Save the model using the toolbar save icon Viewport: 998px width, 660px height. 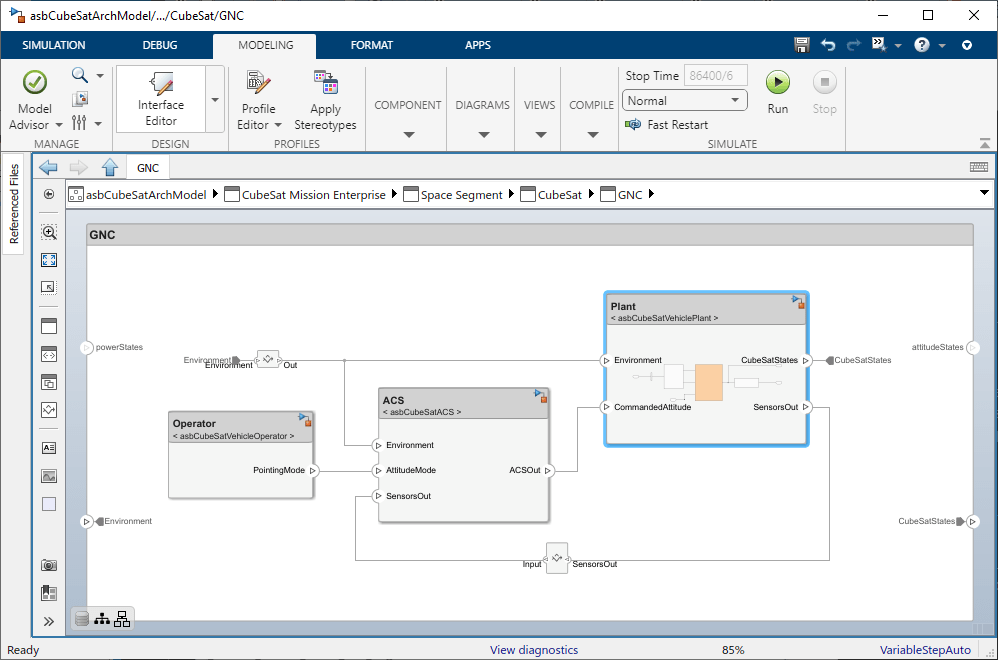(x=801, y=45)
